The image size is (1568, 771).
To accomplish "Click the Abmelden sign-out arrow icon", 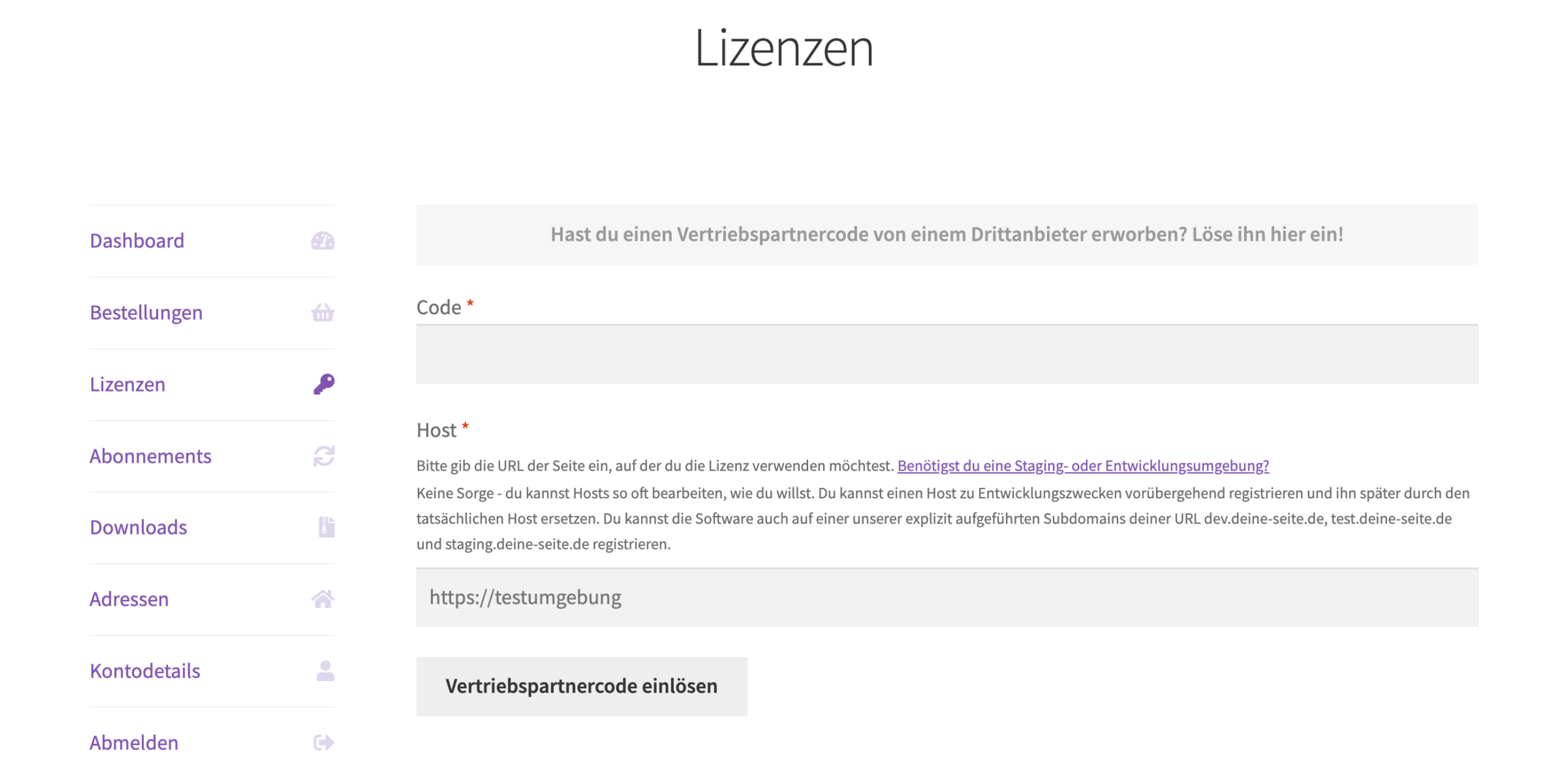I will click(x=324, y=743).
